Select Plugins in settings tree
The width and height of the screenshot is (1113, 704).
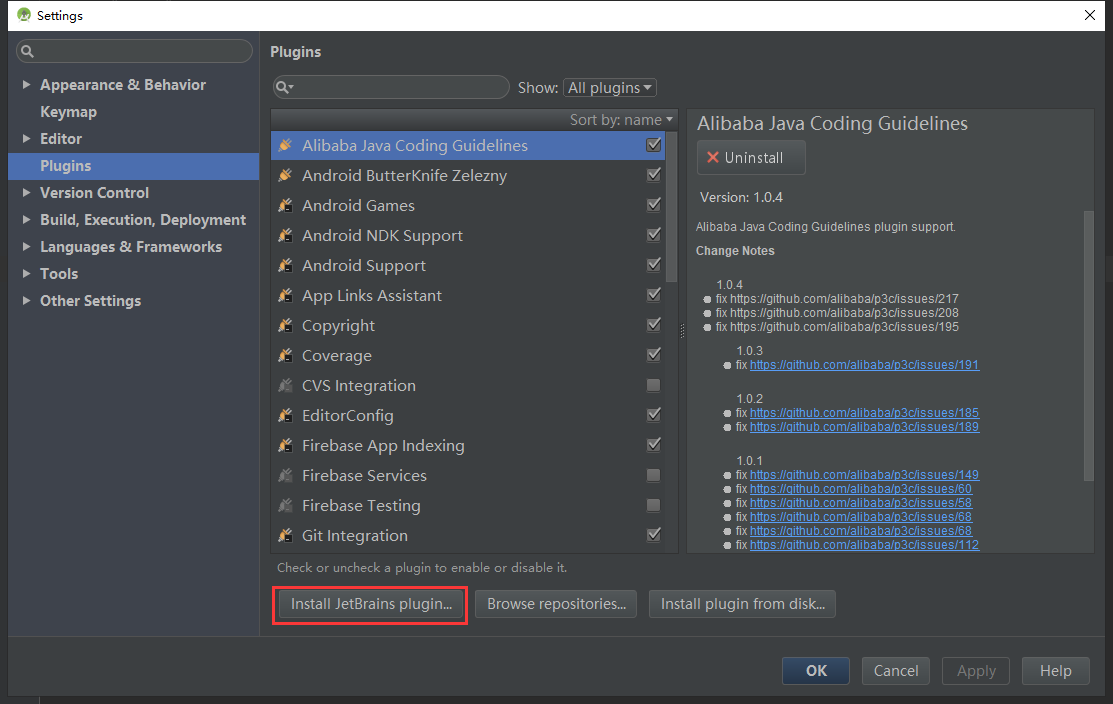point(133,165)
